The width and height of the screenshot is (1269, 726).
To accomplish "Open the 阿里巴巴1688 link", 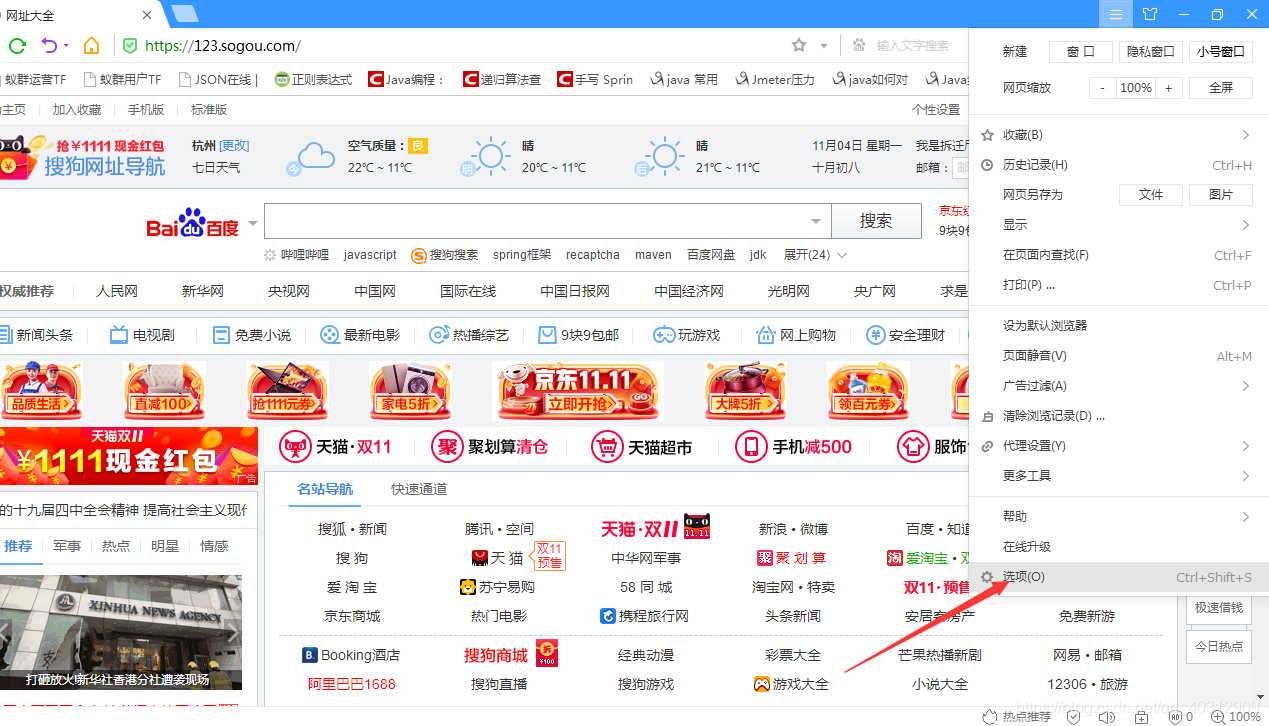I will 351,683.
